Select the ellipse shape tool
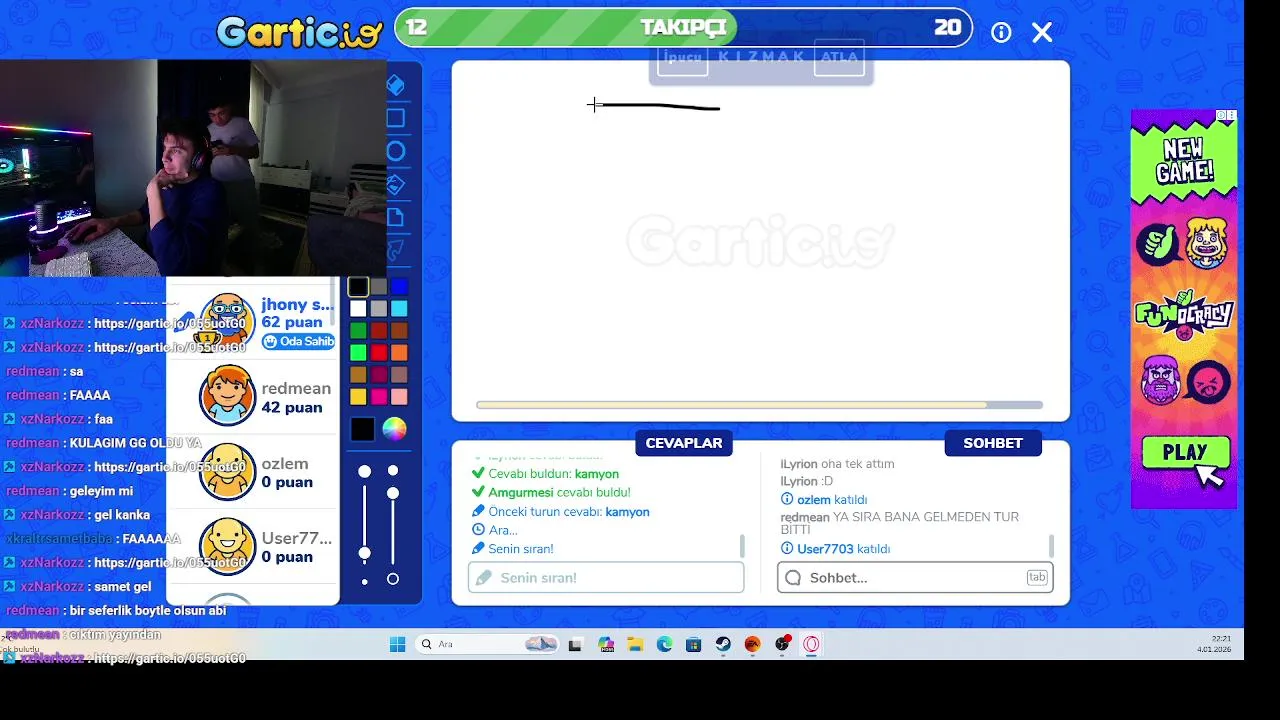The image size is (1280, 720). (x=396, y=151)
